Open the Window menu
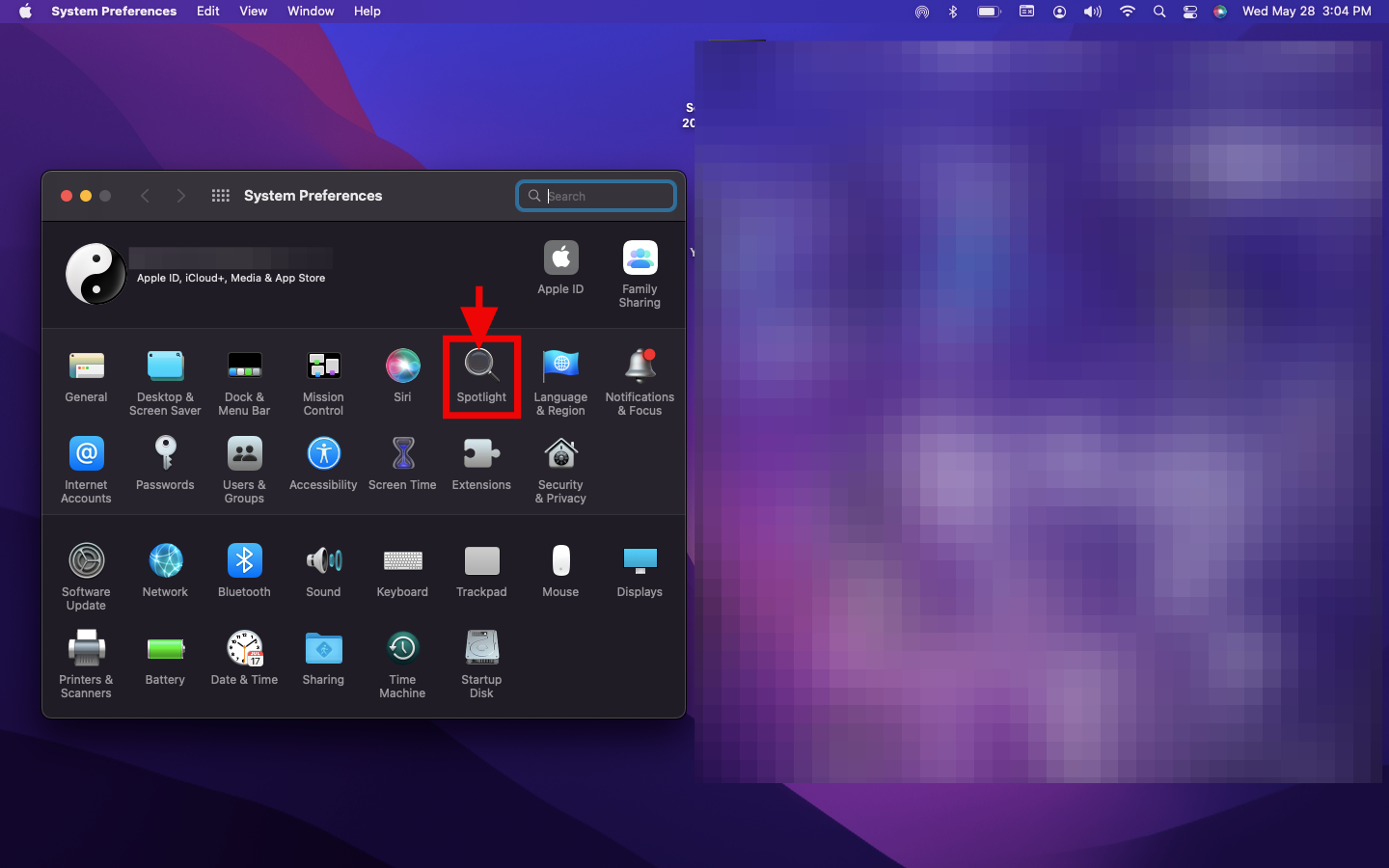 311,12
